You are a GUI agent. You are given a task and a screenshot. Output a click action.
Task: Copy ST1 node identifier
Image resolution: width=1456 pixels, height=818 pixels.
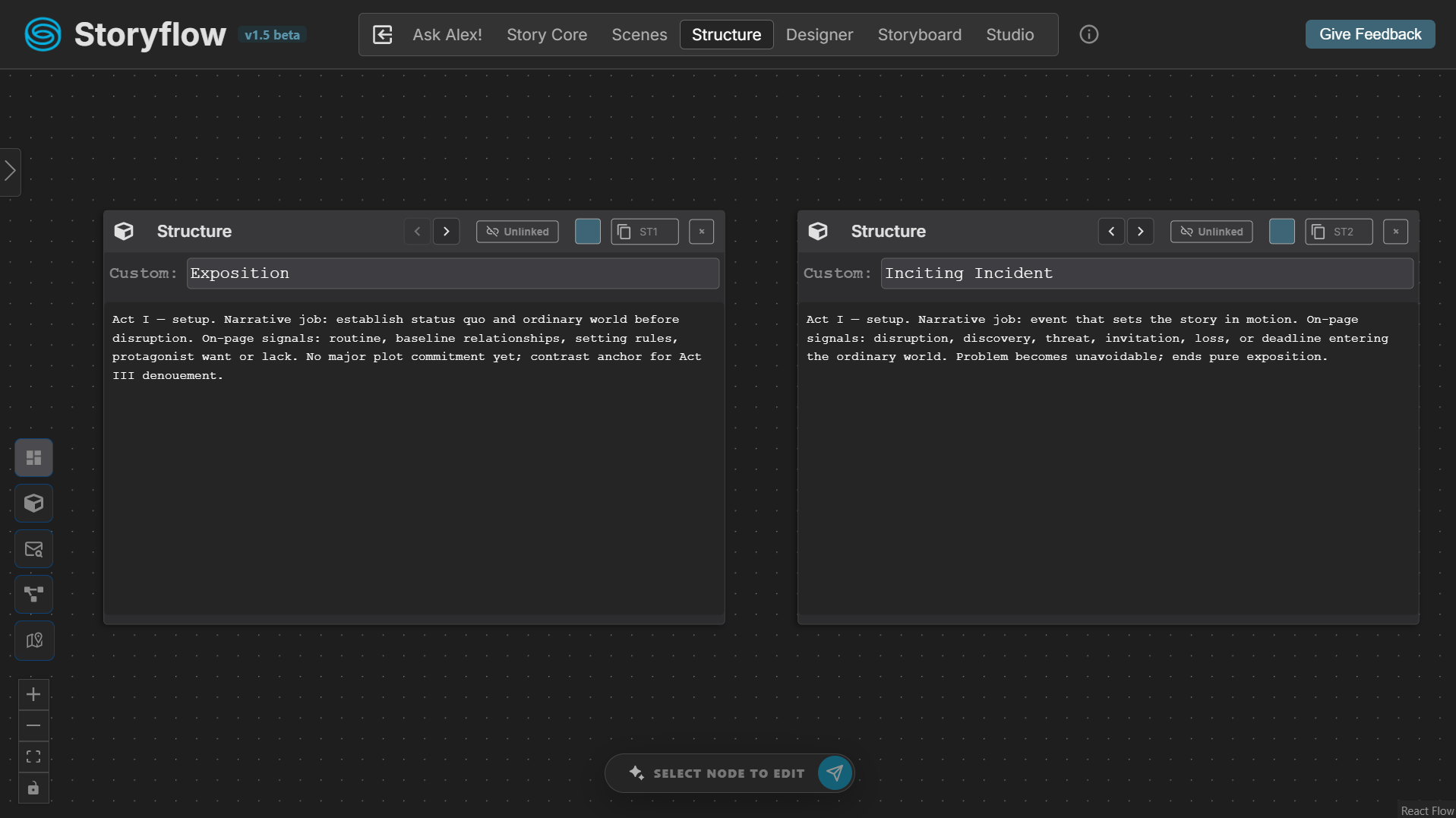click(x=645, y=232)
